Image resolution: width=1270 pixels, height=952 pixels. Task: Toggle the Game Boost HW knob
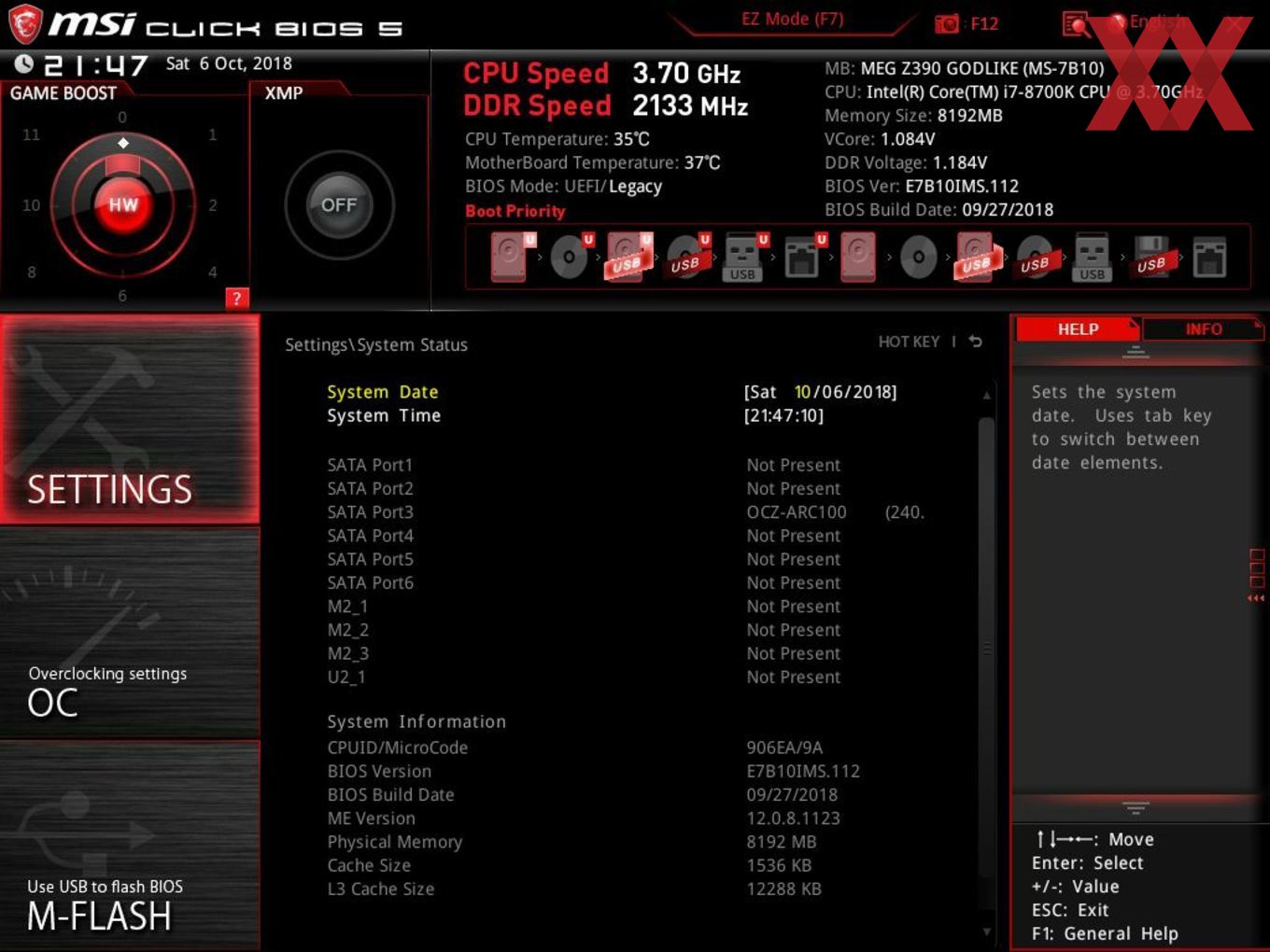coord(122,204)
